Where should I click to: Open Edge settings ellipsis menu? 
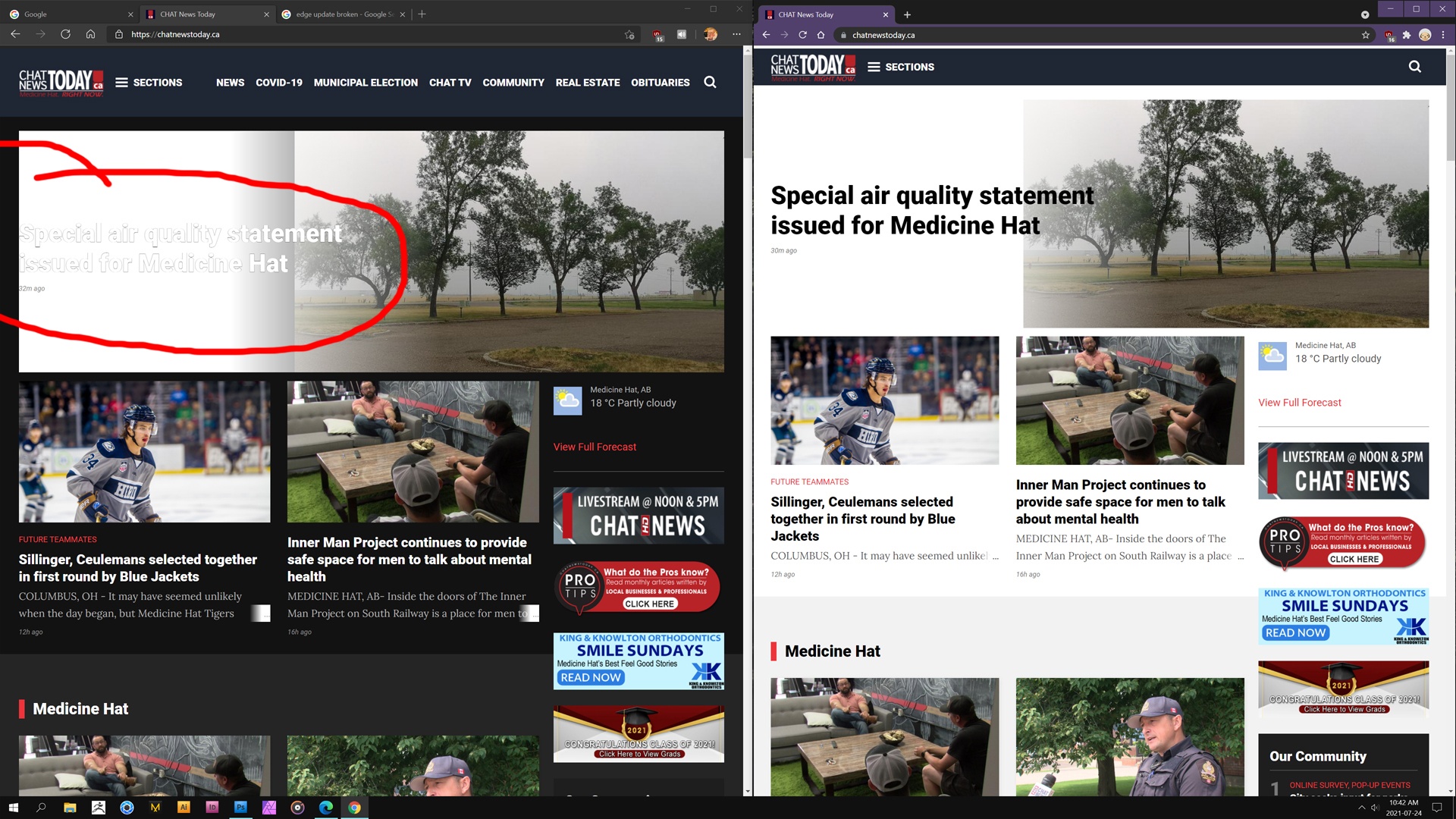click(736, 34)
